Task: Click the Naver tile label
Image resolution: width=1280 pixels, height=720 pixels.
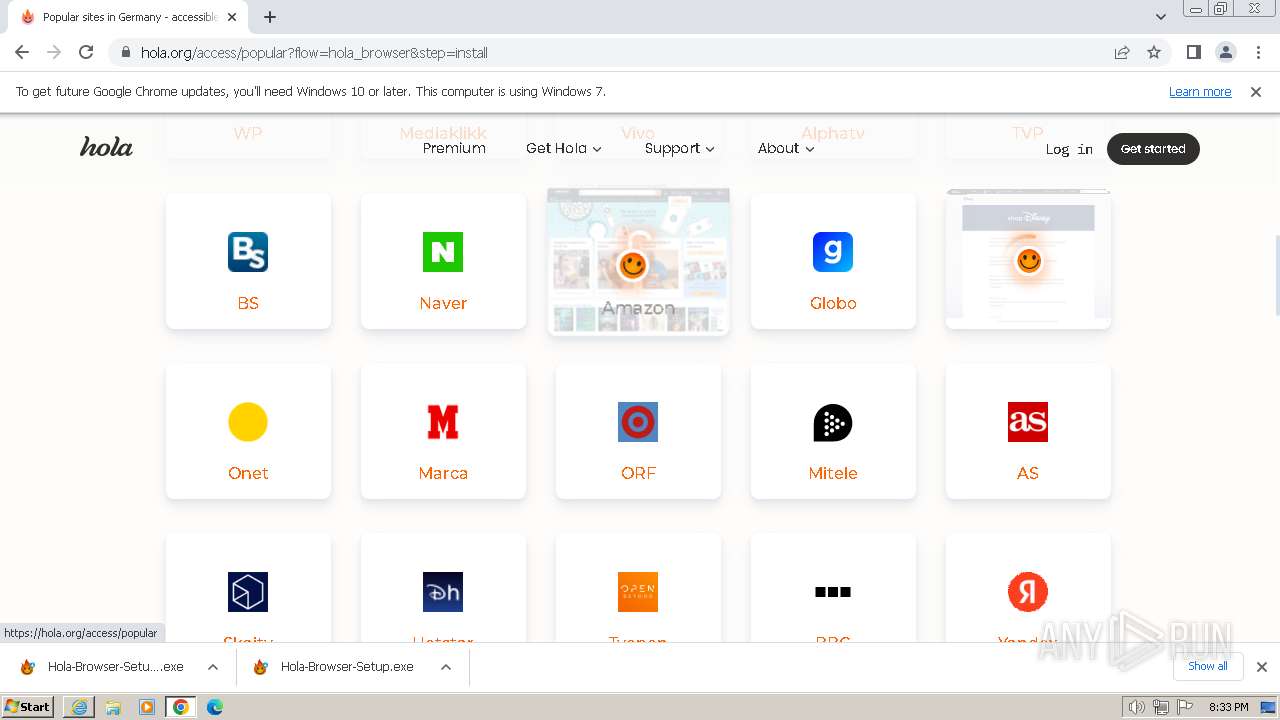Action: [443, 303]
